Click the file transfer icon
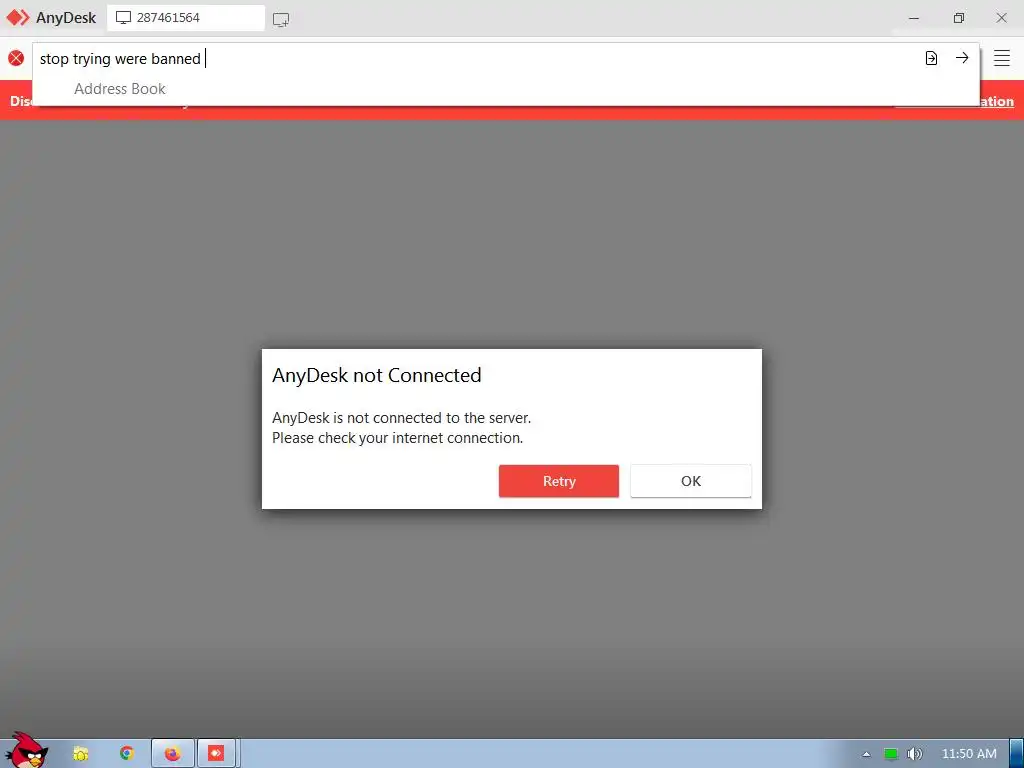This screenshot has width=1024, height=768. click(931, 58)
